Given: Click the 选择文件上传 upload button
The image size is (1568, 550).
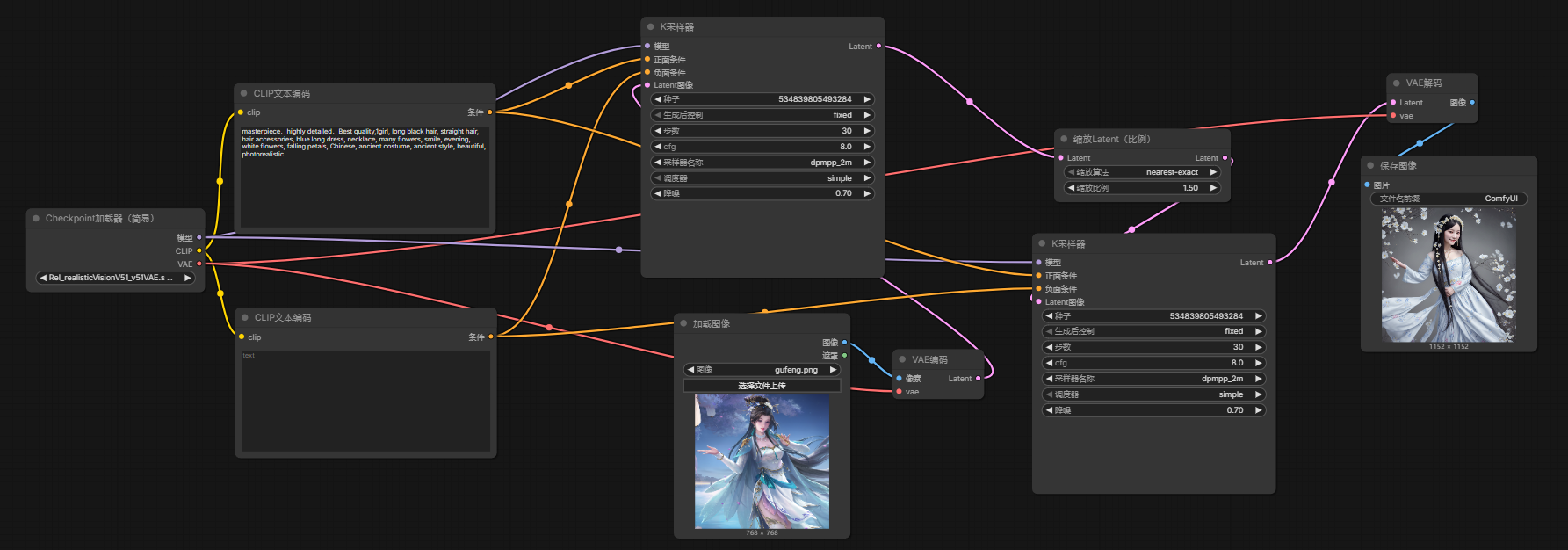Looking at the screenshot, I should coord(762,386).
